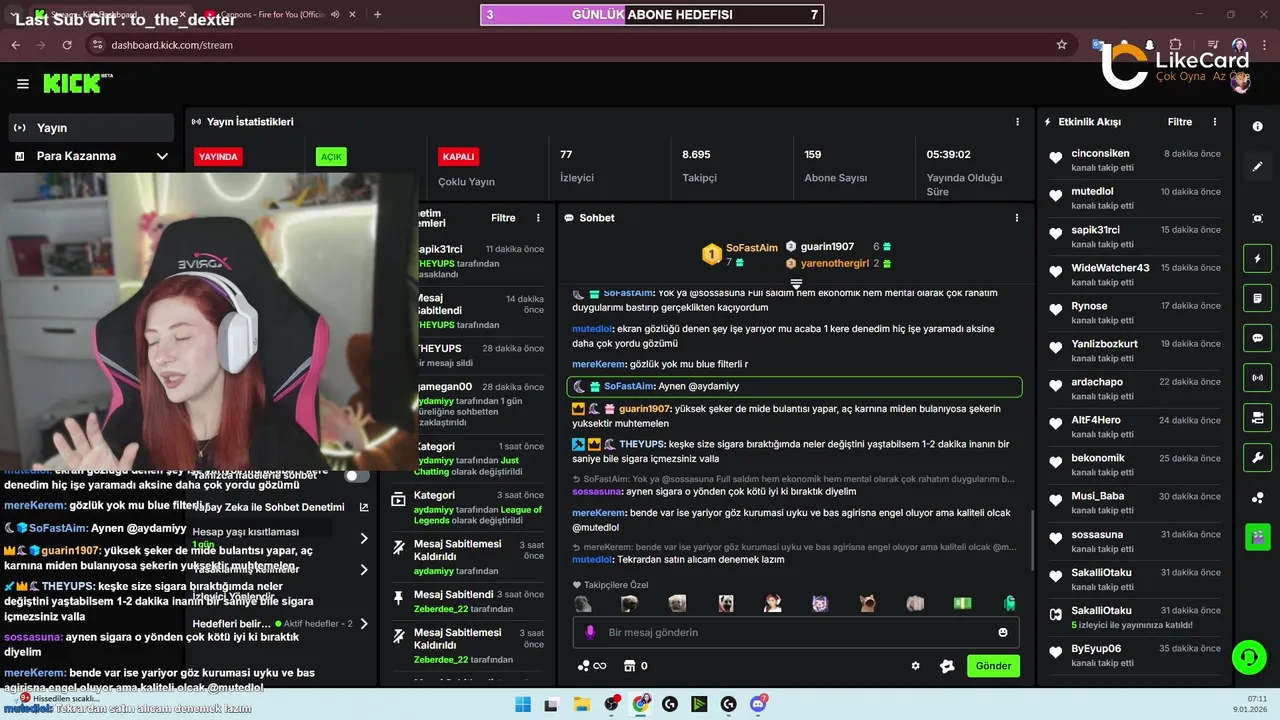Click the purple microphone icon in the chat input
The width and height of the screenshot is (1280, 720).
590,632
